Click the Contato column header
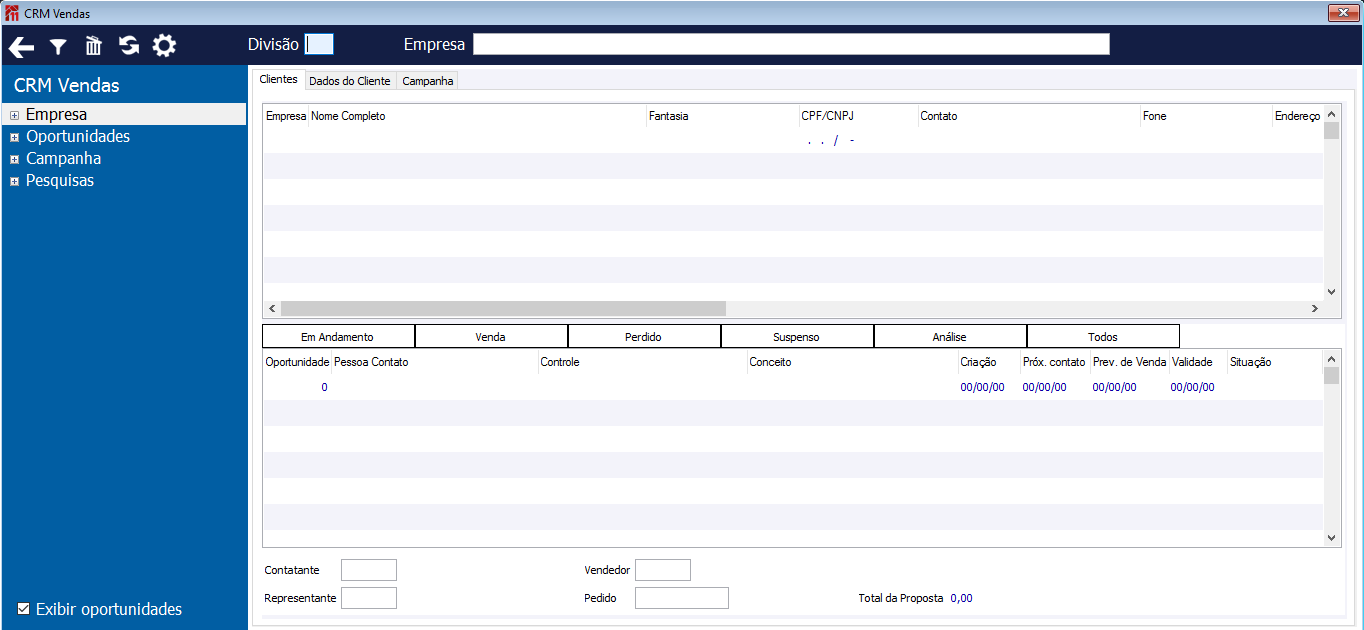The width and height of the screenshot is (1364, 630). [939, 116]
